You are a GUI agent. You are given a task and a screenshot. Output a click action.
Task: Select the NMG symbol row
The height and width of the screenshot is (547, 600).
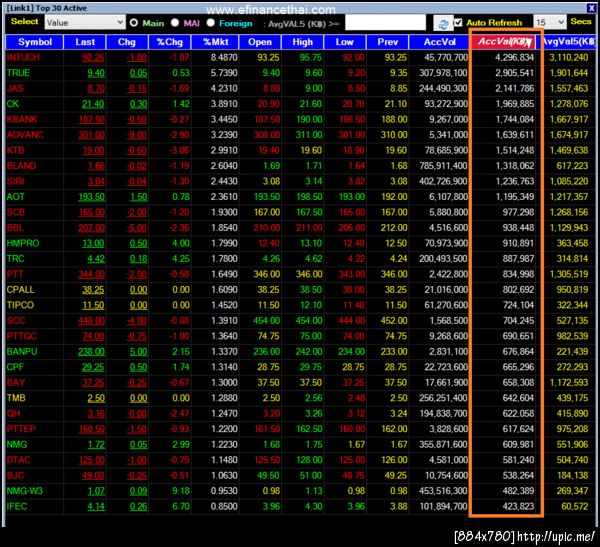pos(17,444)
